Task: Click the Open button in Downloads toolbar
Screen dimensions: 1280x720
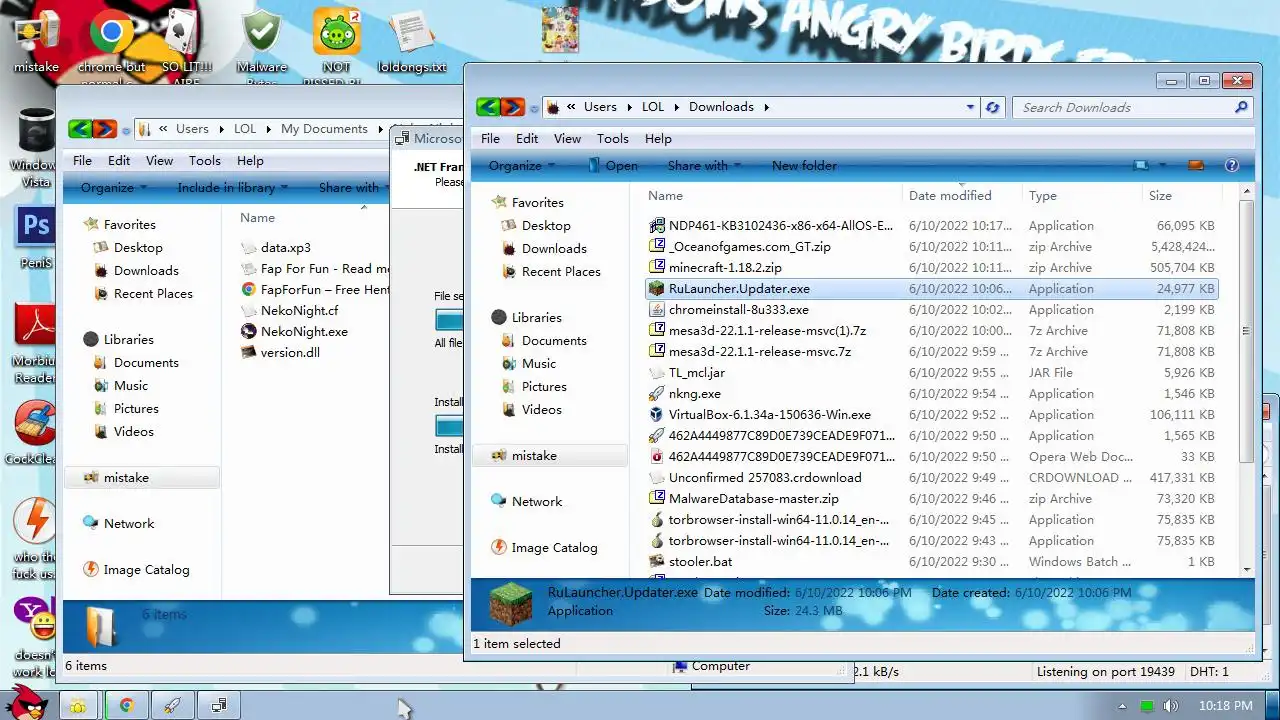Action: click(612, 165)
